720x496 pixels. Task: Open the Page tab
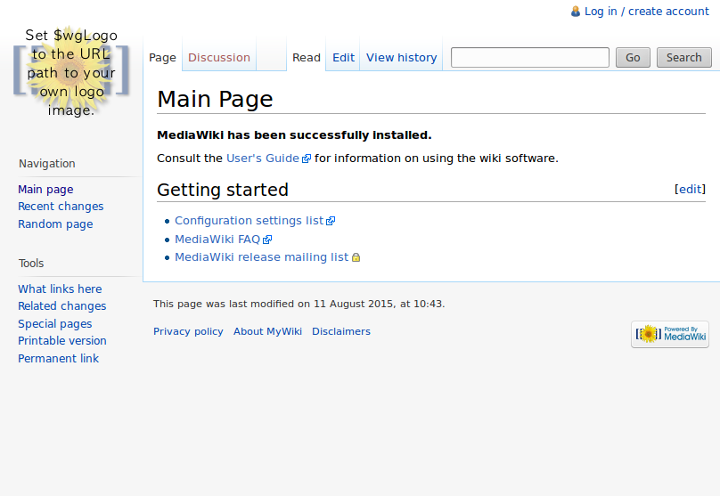click(x=163, y=57)
